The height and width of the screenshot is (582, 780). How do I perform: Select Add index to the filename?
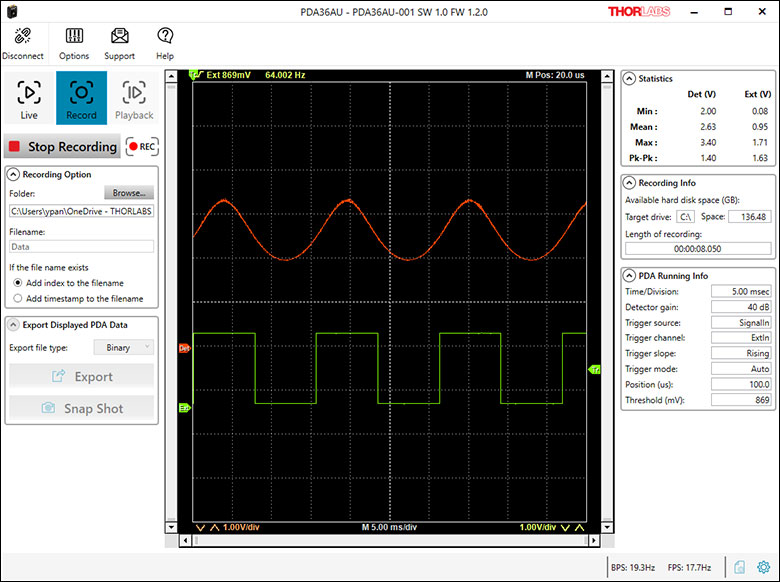(18, 283)
